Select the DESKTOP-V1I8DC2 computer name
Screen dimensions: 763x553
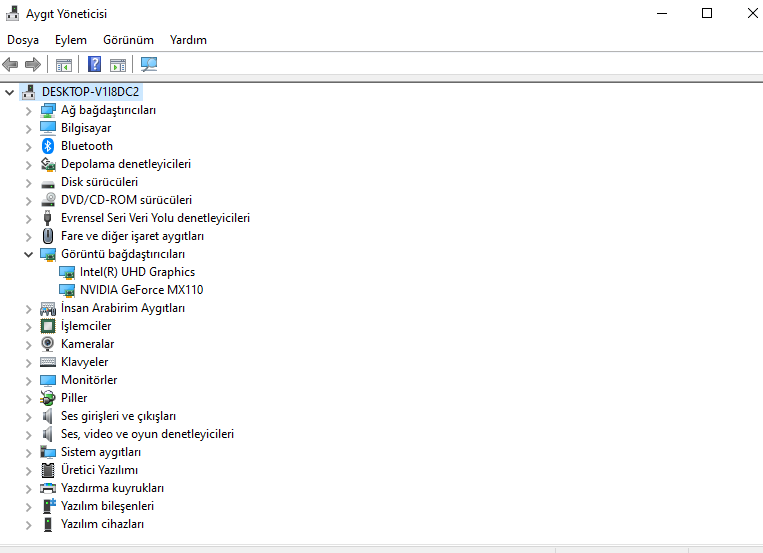91,92
